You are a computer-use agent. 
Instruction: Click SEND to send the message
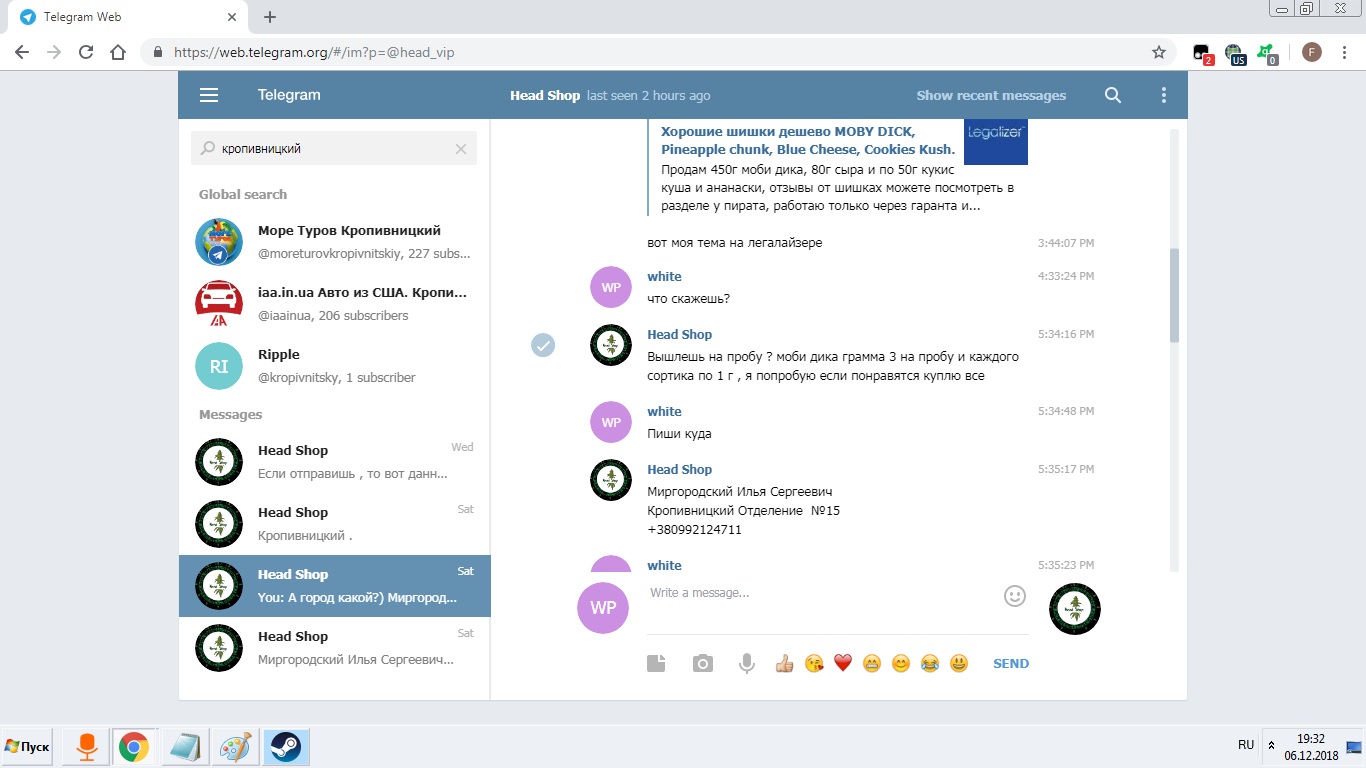pos(1011,663)
